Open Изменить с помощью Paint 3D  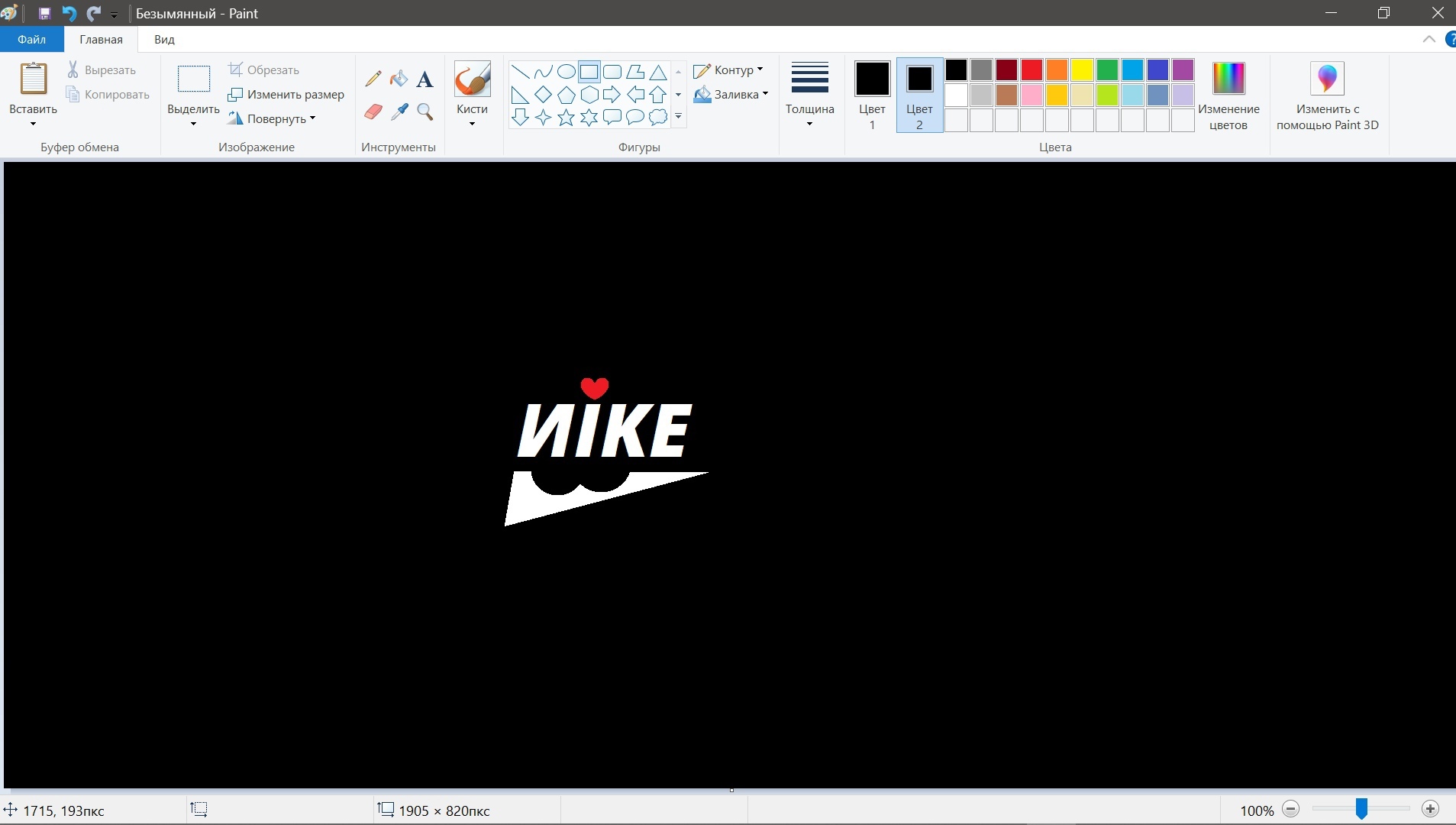pos(1327,95)
